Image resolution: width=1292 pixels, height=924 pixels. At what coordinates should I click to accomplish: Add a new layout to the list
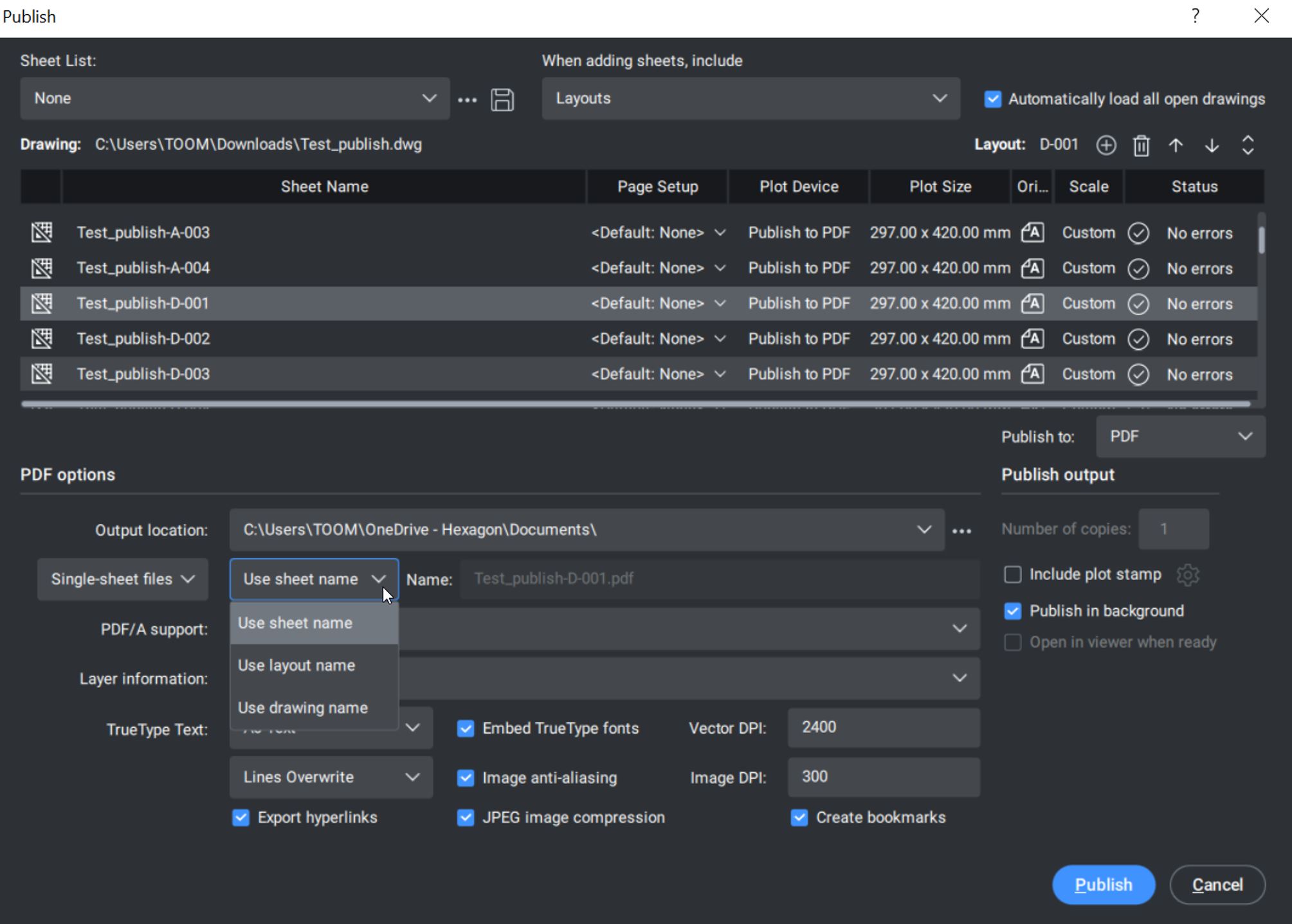pyautogui.click(x=1106, y=145)
